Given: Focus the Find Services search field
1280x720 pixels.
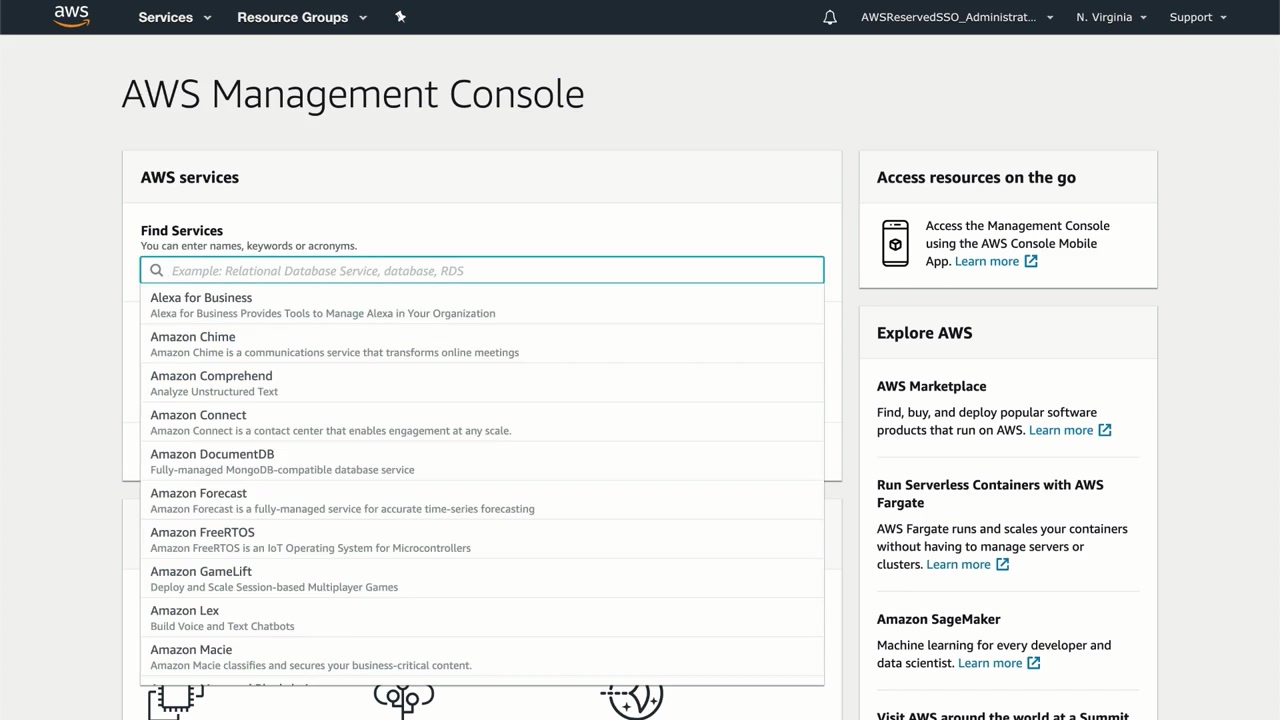Looking at the screenshot, I should tap(482, 270).
